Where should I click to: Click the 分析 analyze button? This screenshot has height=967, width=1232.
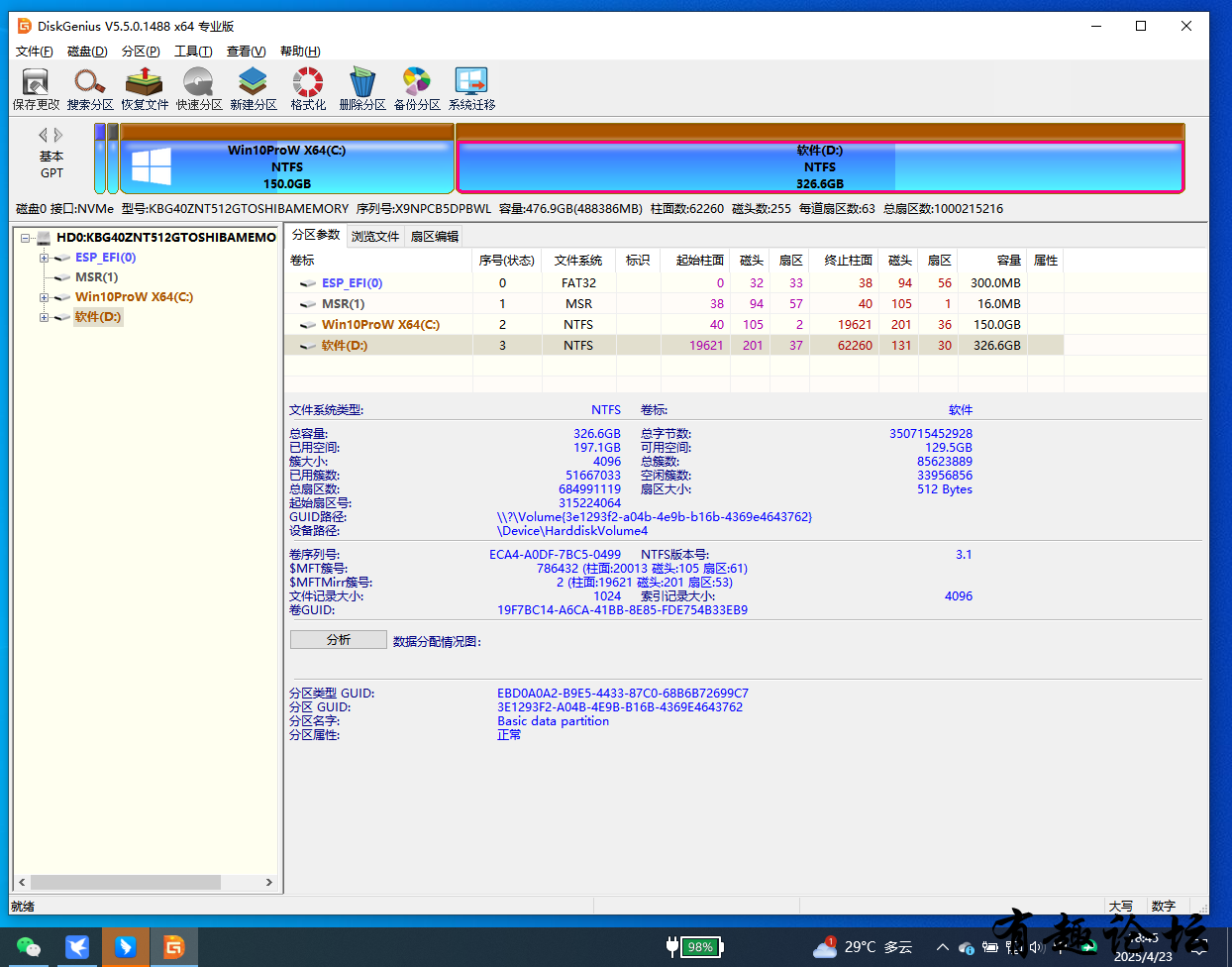(339, 640)
